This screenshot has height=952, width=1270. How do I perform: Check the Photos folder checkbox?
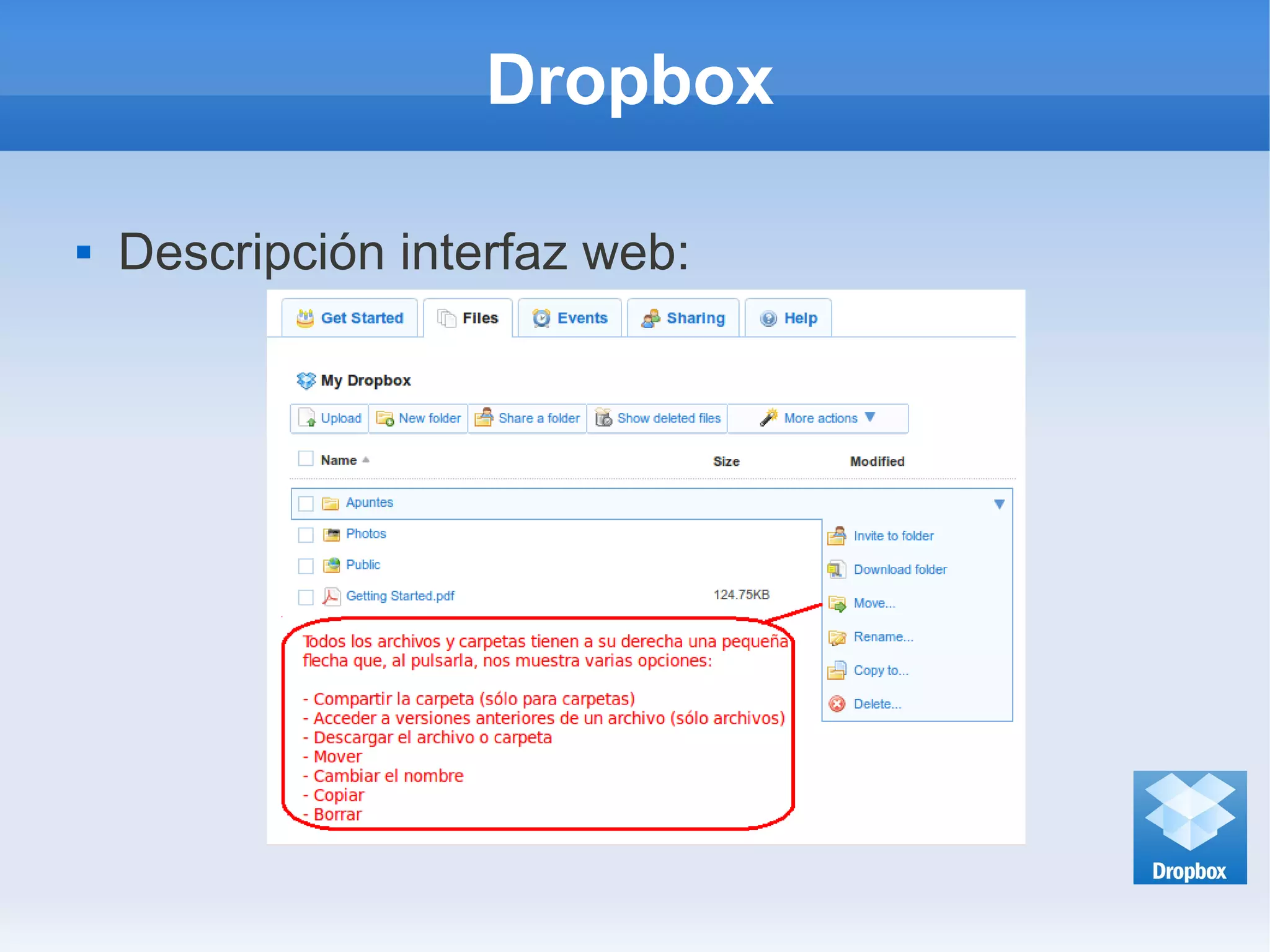point(306,535)
